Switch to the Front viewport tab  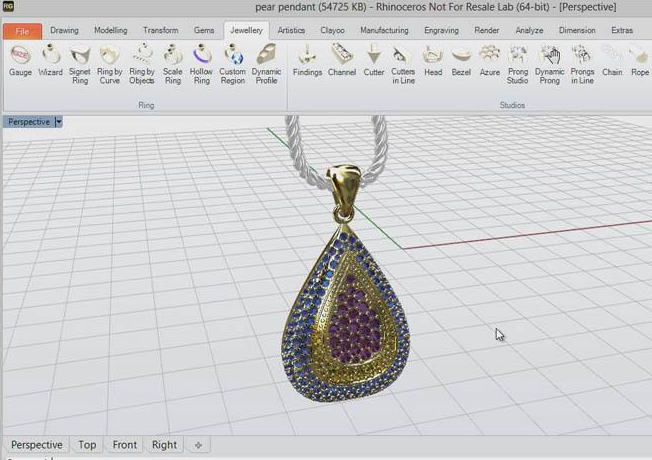125,445
